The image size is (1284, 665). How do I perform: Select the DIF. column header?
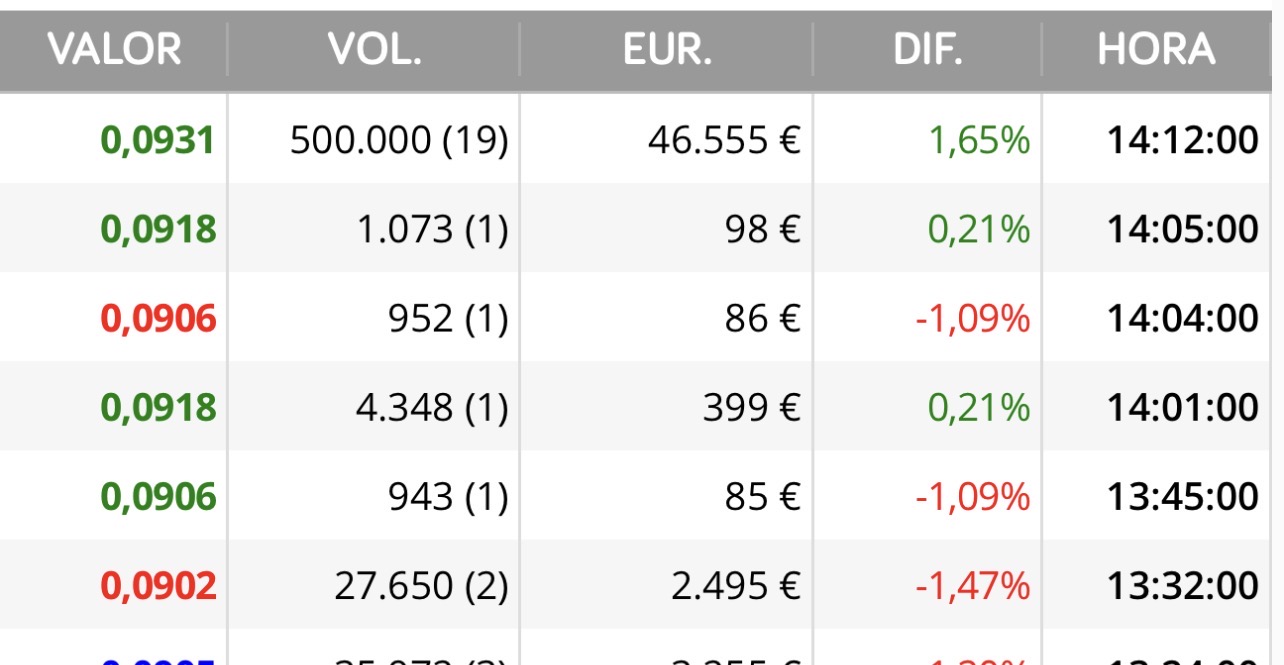(x=928, y=49)
